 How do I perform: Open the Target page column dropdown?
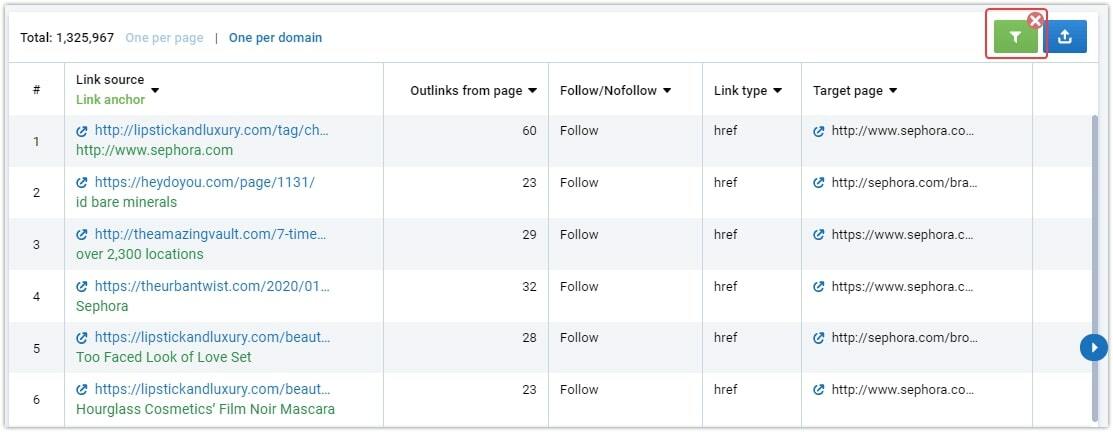click(x=893, y=91)
